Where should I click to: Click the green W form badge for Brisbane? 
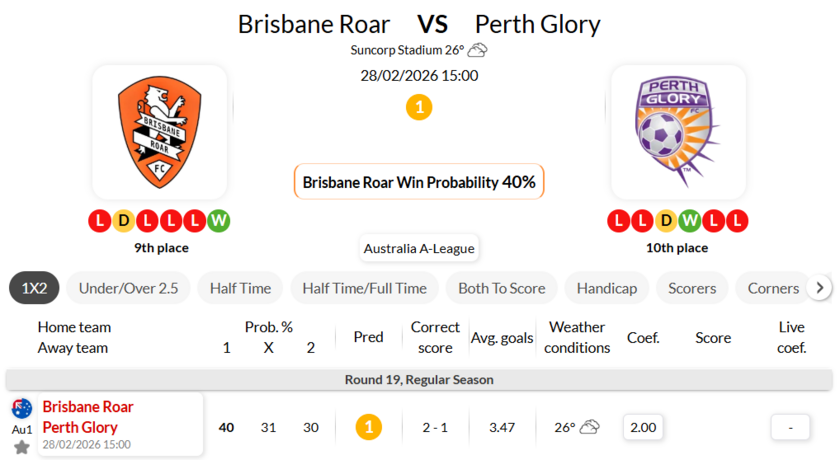point(219,220)
